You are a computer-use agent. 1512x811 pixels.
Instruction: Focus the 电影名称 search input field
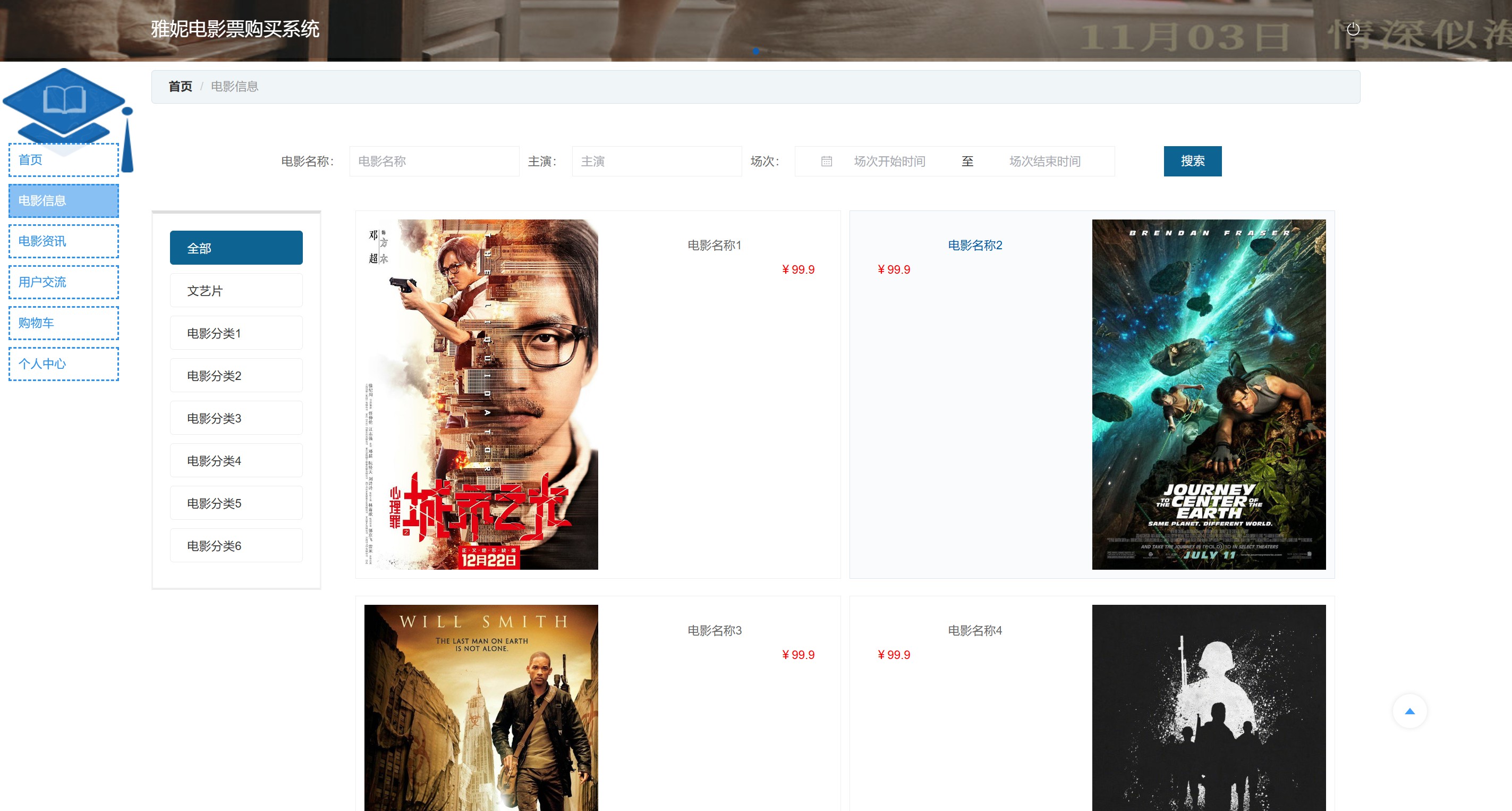point(434,162)
